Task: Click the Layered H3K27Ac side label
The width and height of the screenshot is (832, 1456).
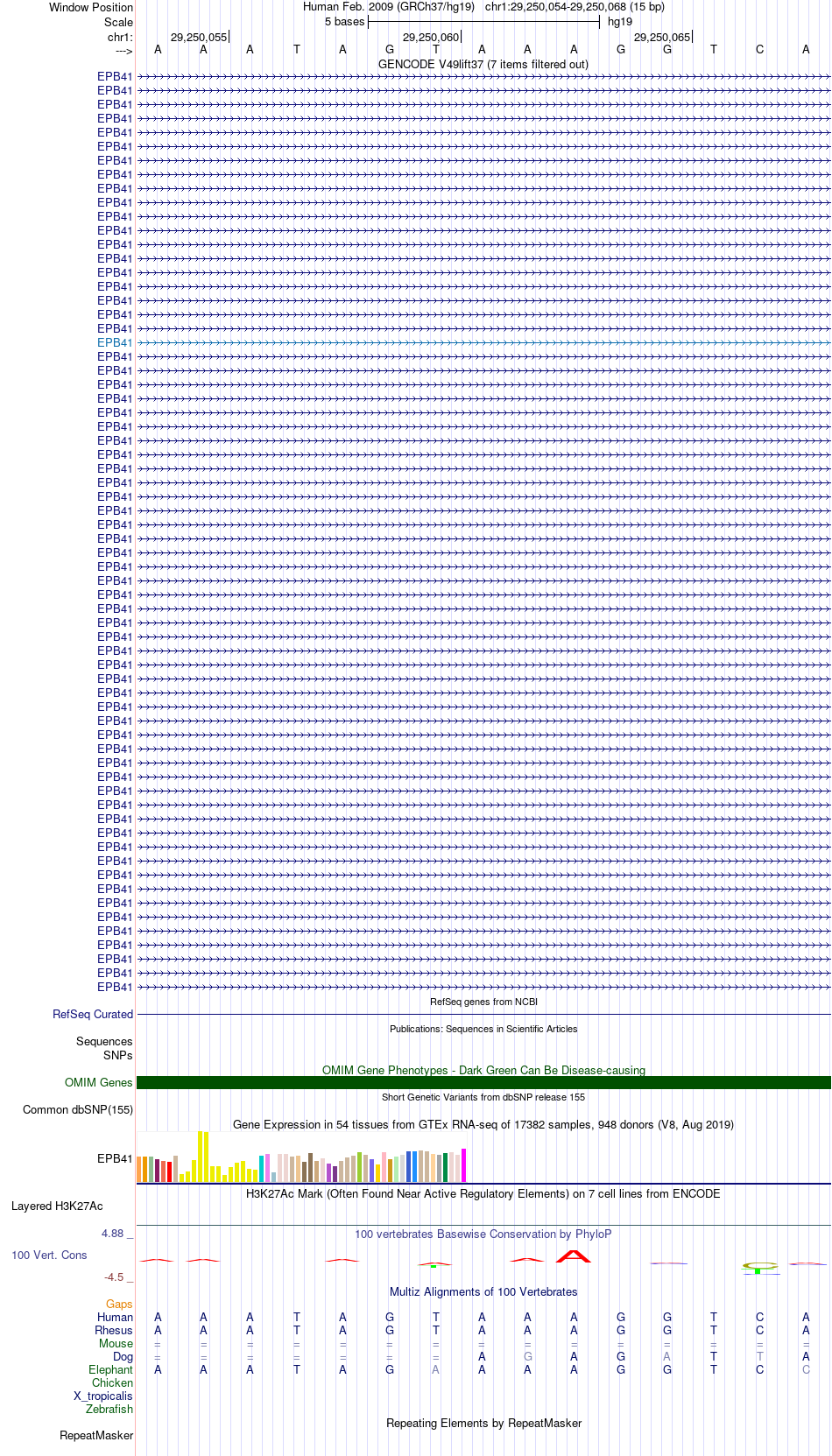Action: tap(57, 1206)
